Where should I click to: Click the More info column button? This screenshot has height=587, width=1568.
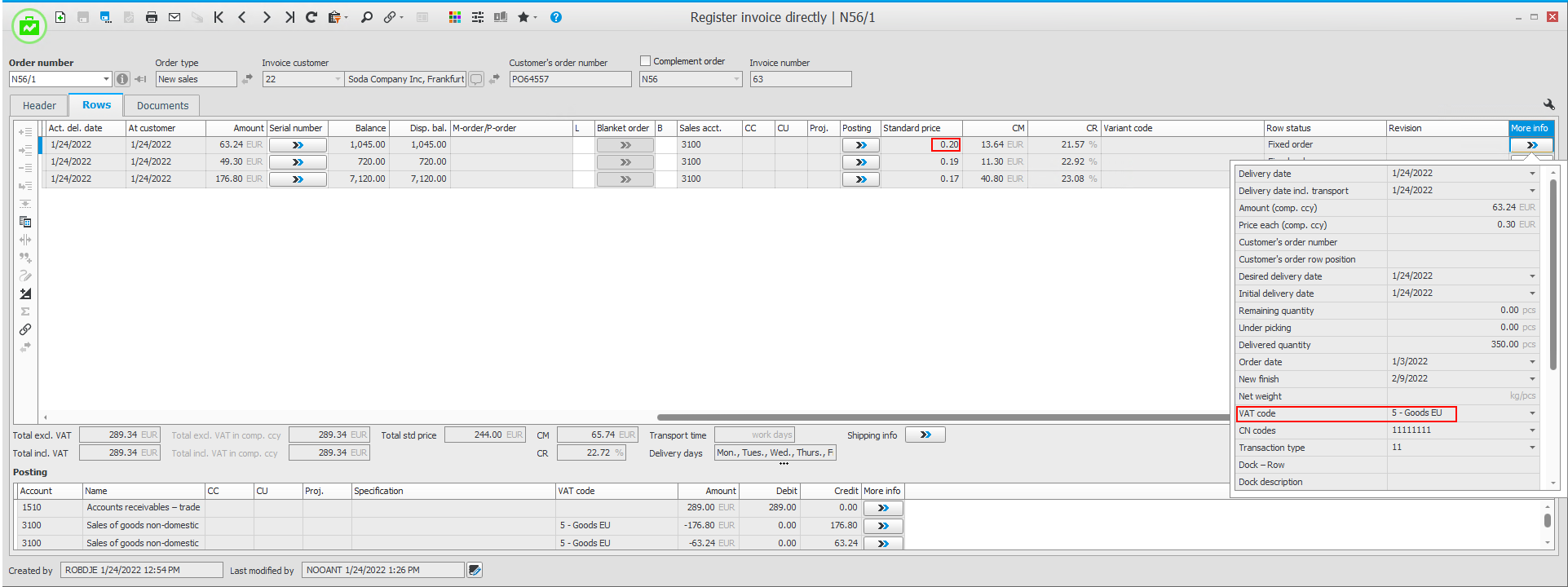click(x=1531, y=145)
